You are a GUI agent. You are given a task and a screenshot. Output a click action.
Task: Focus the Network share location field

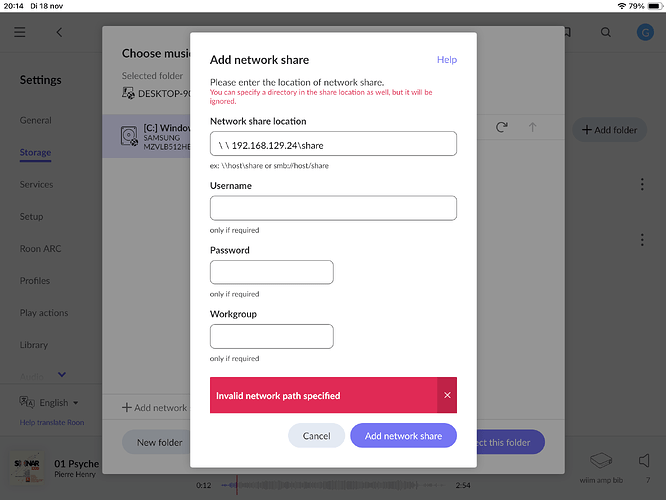tap(333, 144)
